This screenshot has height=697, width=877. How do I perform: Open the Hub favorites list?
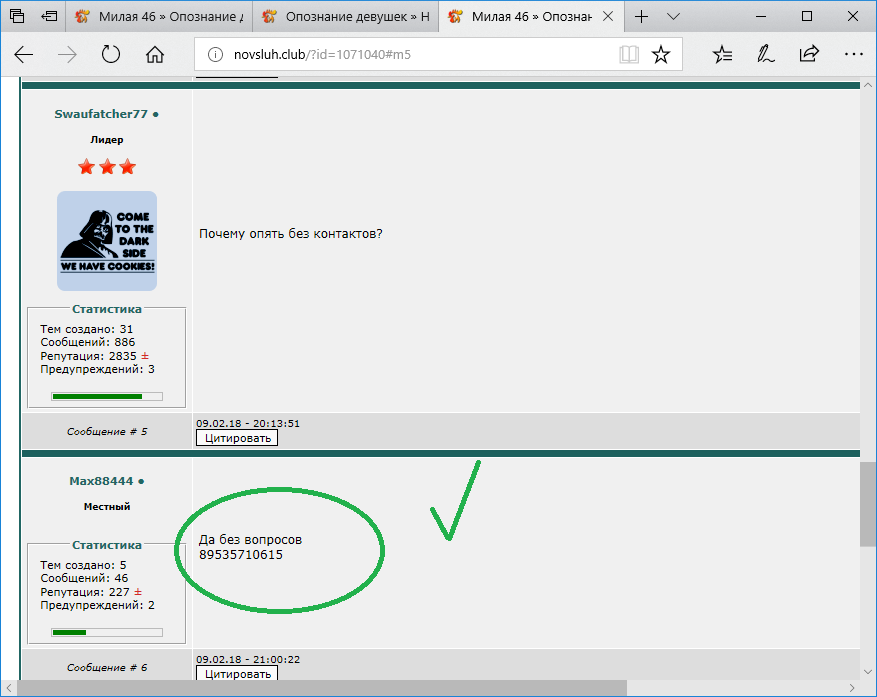pos(723,55)
